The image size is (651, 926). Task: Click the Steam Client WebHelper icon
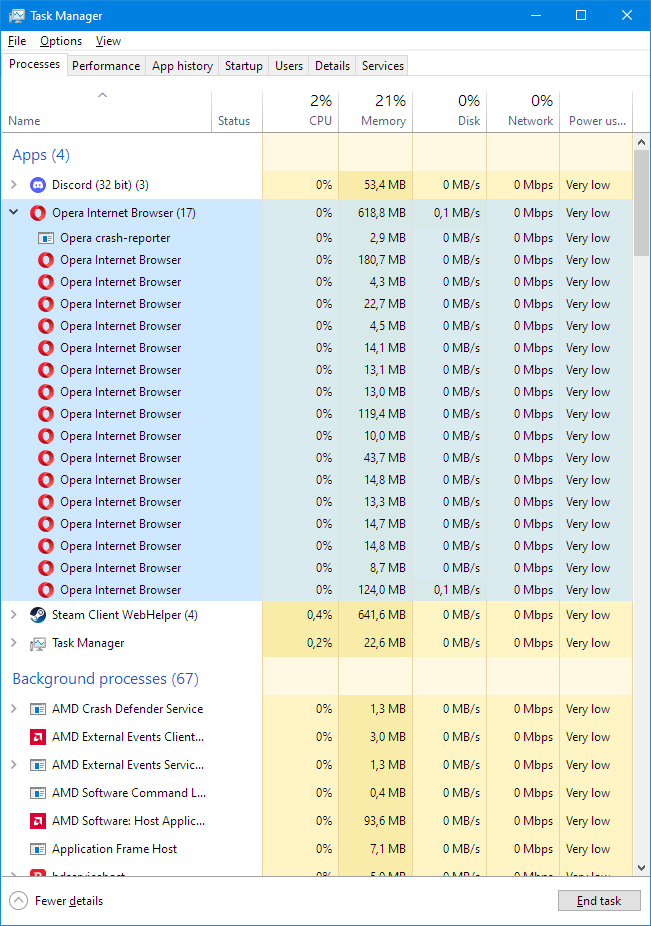38,615
